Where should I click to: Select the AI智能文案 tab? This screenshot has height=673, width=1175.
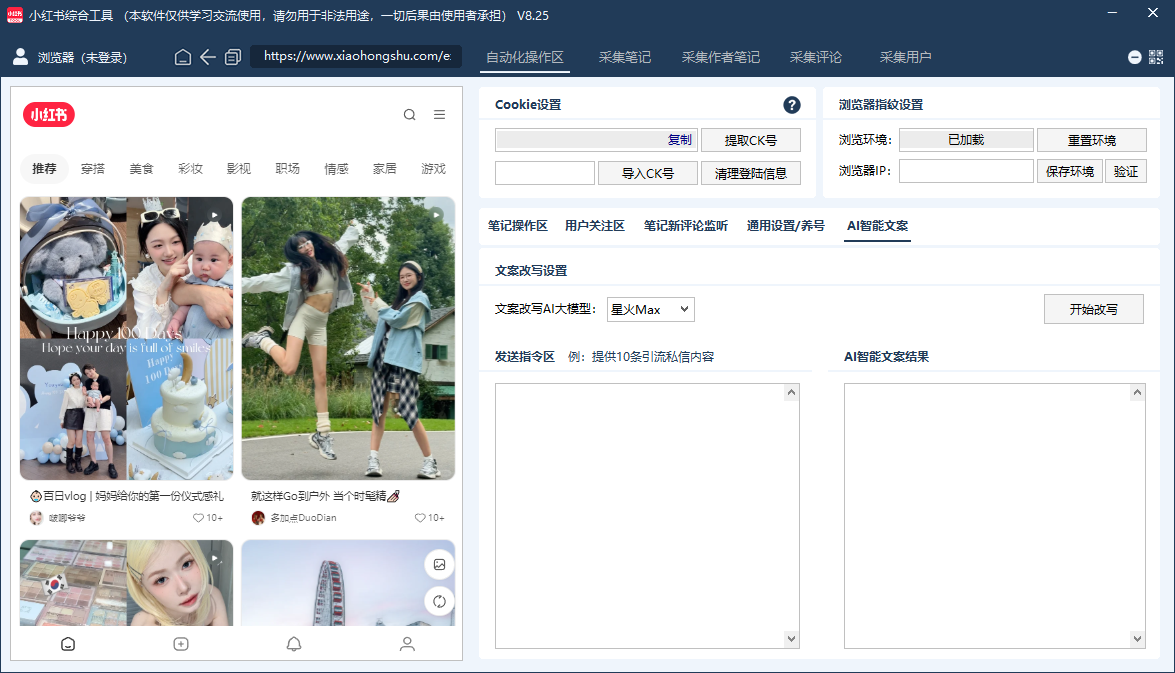point(876,227)
